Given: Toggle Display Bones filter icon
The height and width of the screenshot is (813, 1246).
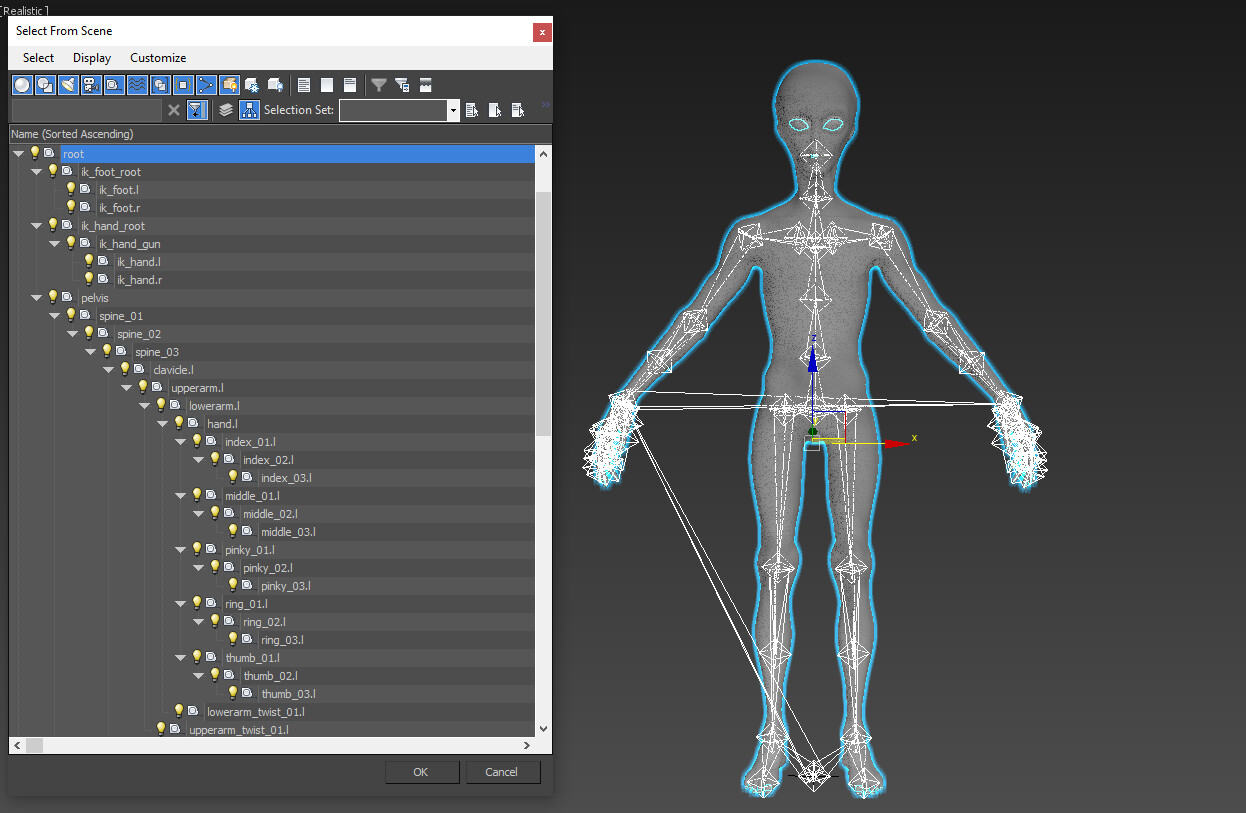Looking at the screenshot, I should pyautogui.click(x=206, y=85).
